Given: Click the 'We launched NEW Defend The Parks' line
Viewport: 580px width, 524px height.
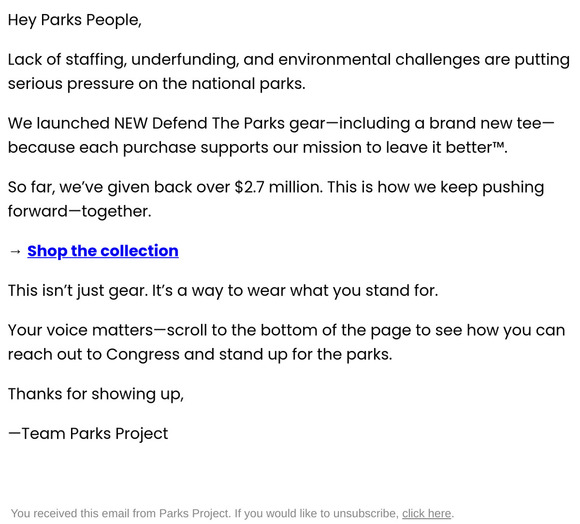Looking at the screenshot, I should coord(281,123).
